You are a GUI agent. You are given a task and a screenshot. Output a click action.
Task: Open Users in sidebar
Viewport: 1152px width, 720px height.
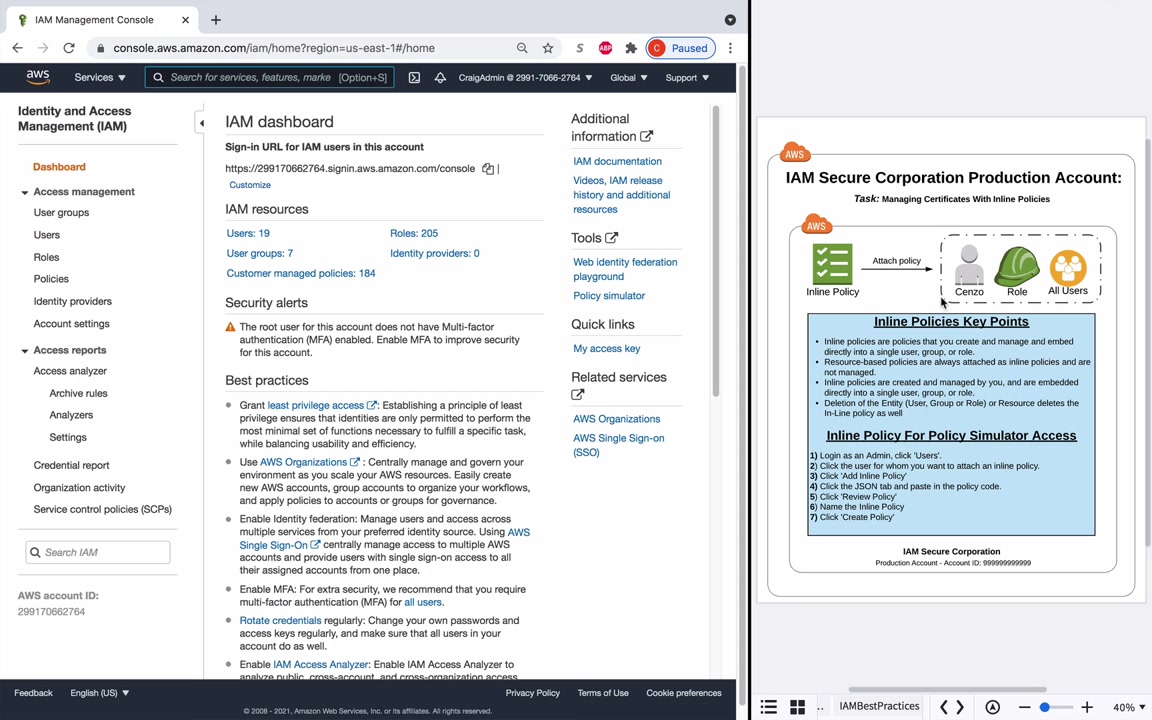tap(46, 235)
